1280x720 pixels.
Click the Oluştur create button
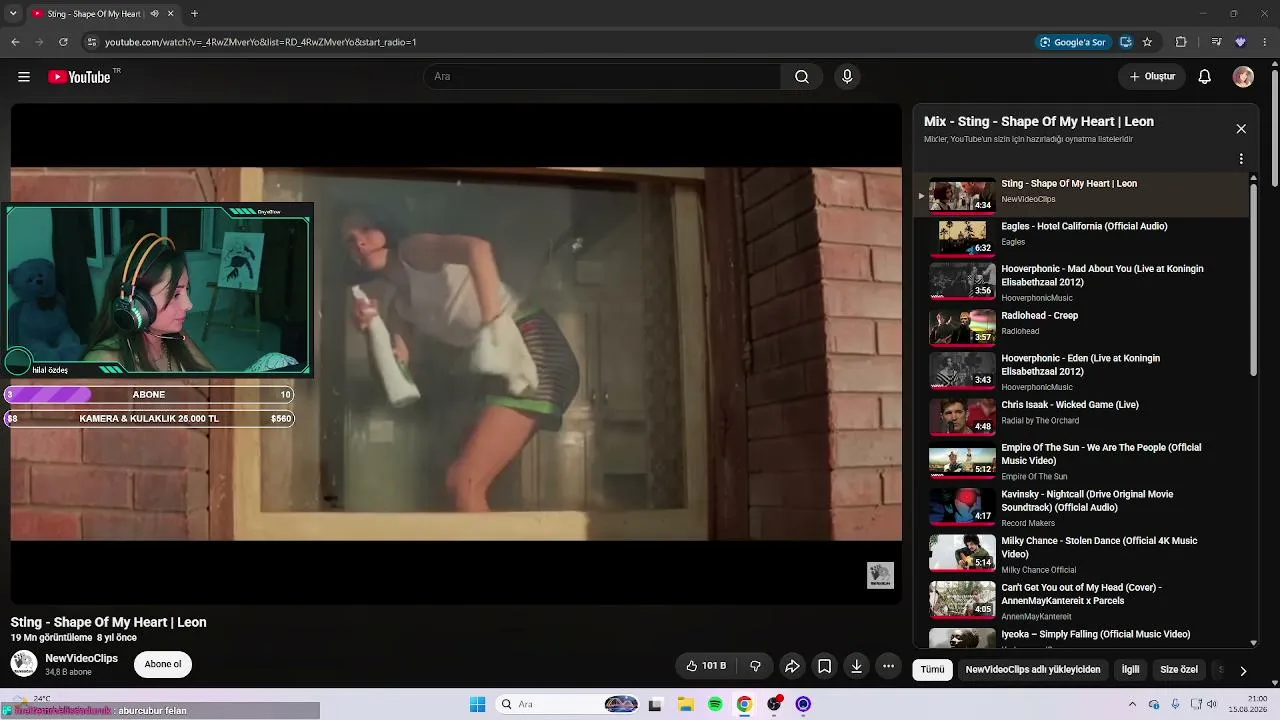[x=1152, y=77]
